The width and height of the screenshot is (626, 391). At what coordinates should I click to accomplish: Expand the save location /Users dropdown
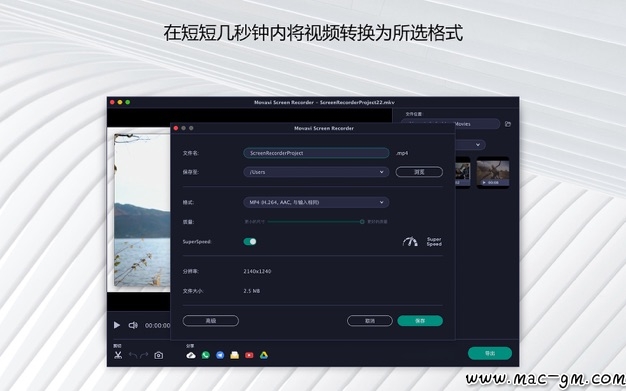pyautogui.click(x=316, y=172)
